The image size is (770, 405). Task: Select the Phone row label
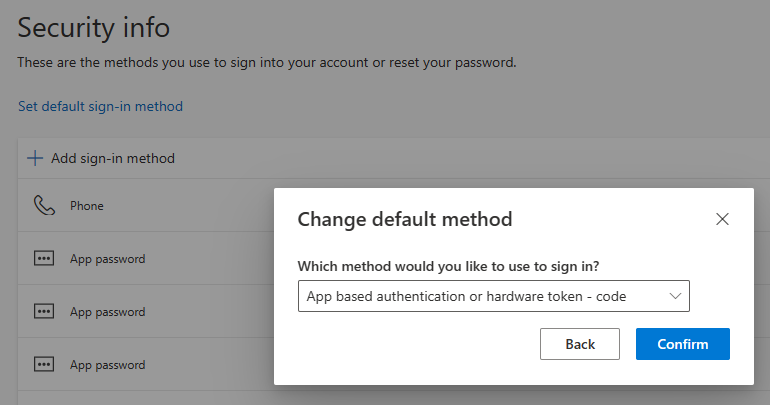coord(87,206)
